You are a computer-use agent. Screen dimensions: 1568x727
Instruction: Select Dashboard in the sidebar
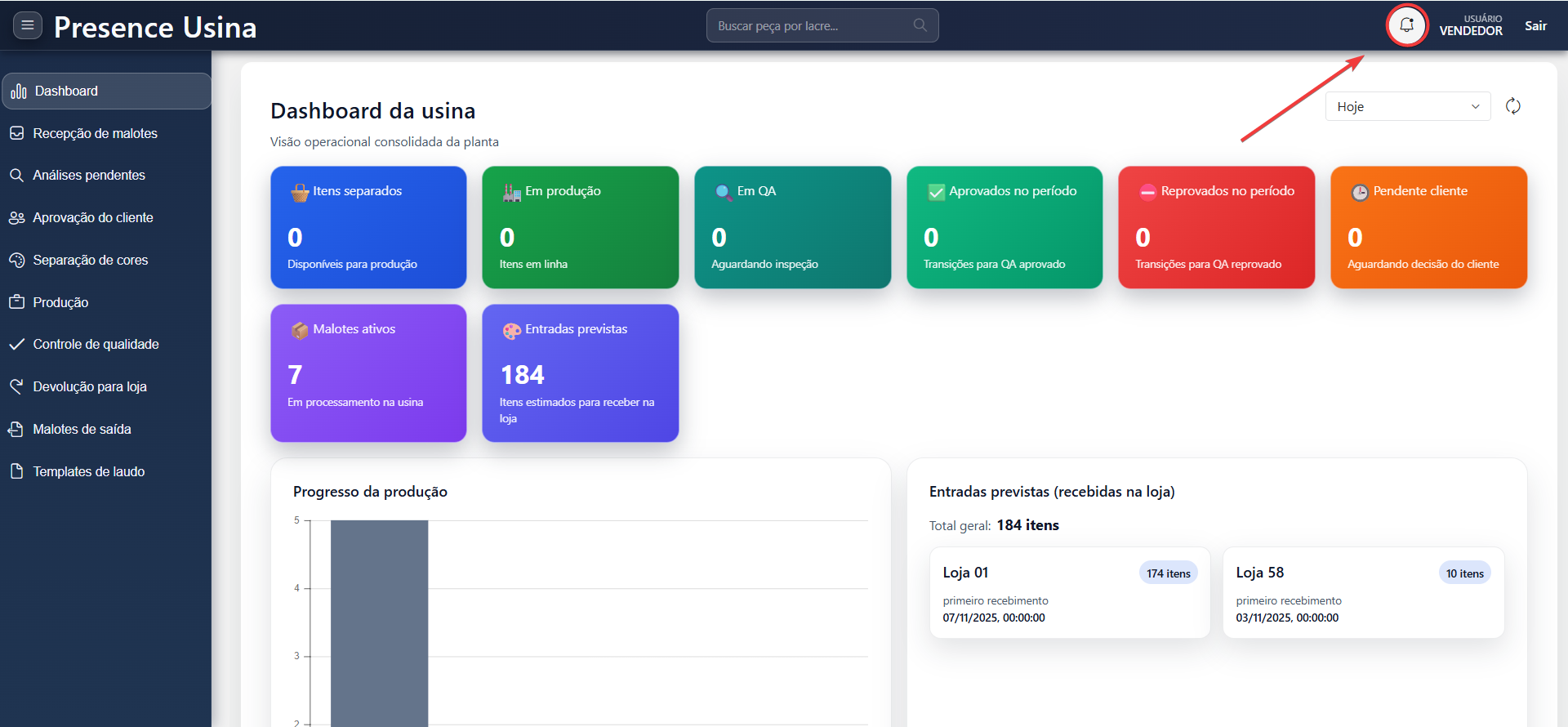(x=106, y=91)
